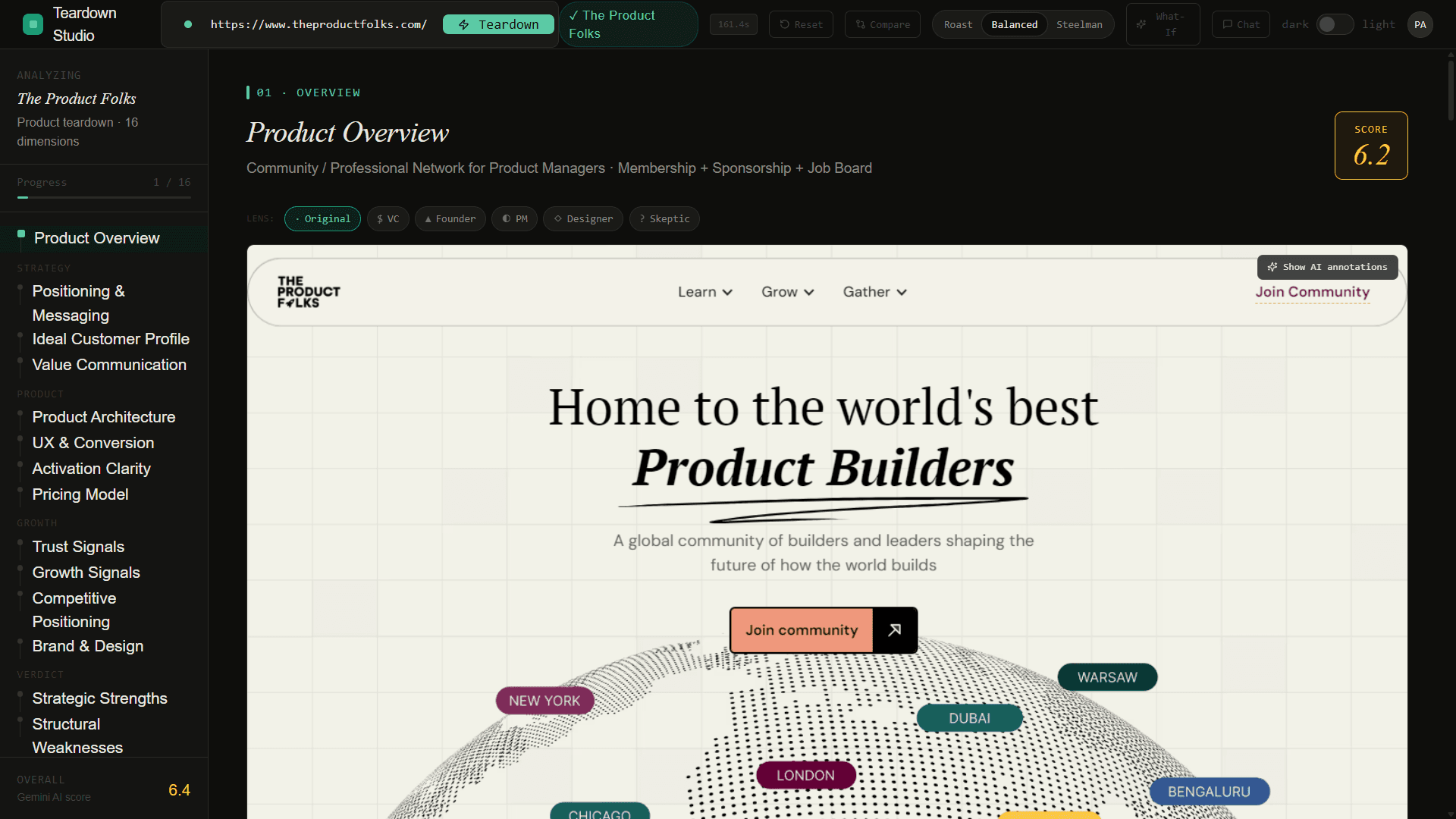The height and width of the screenshot is (819, 1456).
Task: Click the NEW YORK city tag
Action: pyautogui.click(x=544, y=701)
